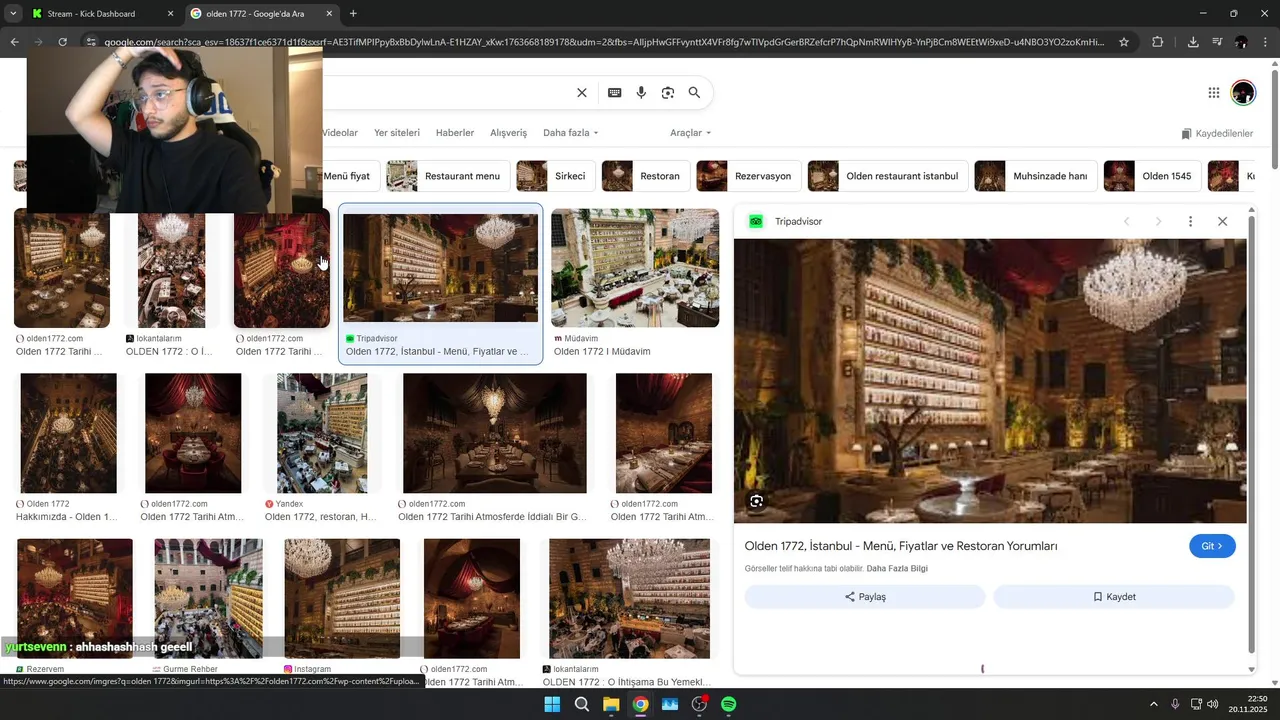This screenshot has width=1280, height=720.
Task: Open the Instagram image result thumbnail
Action: [342, 598]
